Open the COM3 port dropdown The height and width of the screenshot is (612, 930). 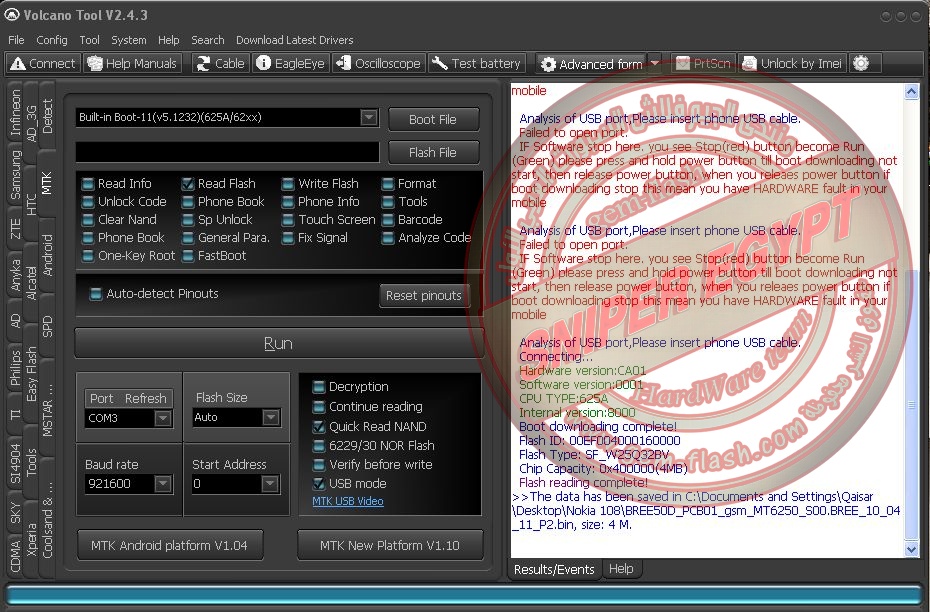coord(163,418)
